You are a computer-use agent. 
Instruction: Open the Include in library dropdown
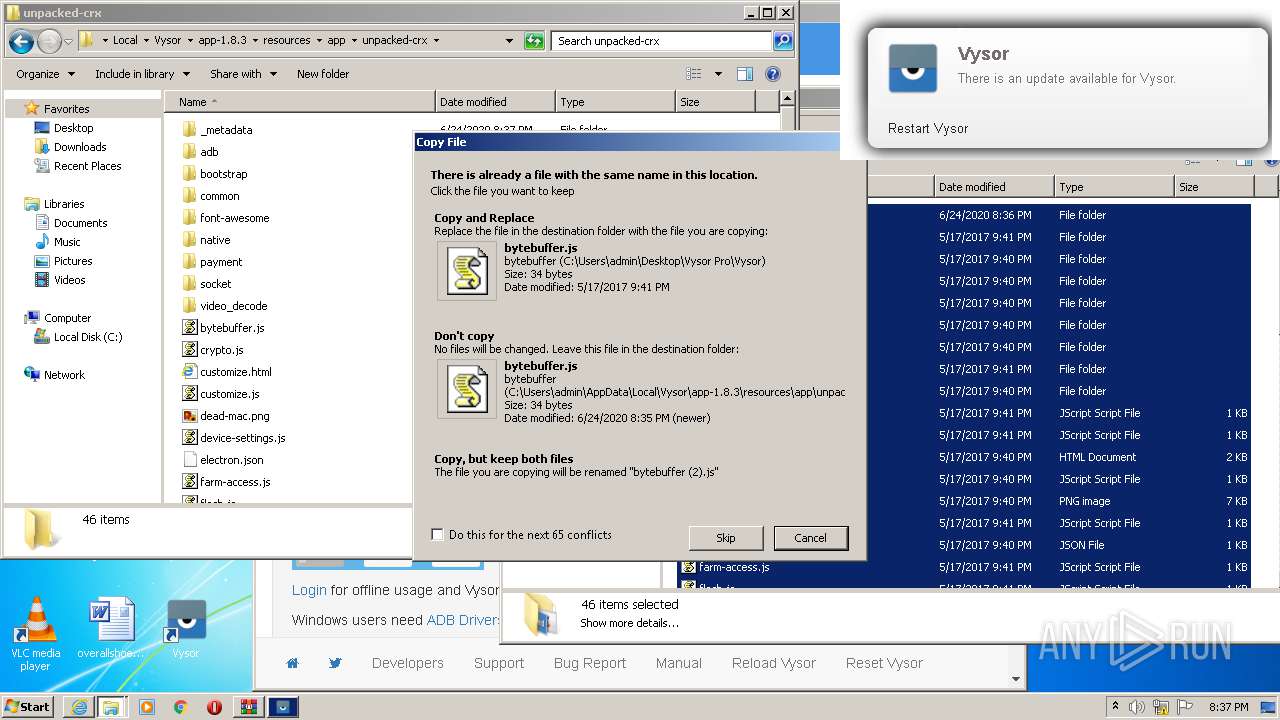pyautogui.click(x=142, y=74)
